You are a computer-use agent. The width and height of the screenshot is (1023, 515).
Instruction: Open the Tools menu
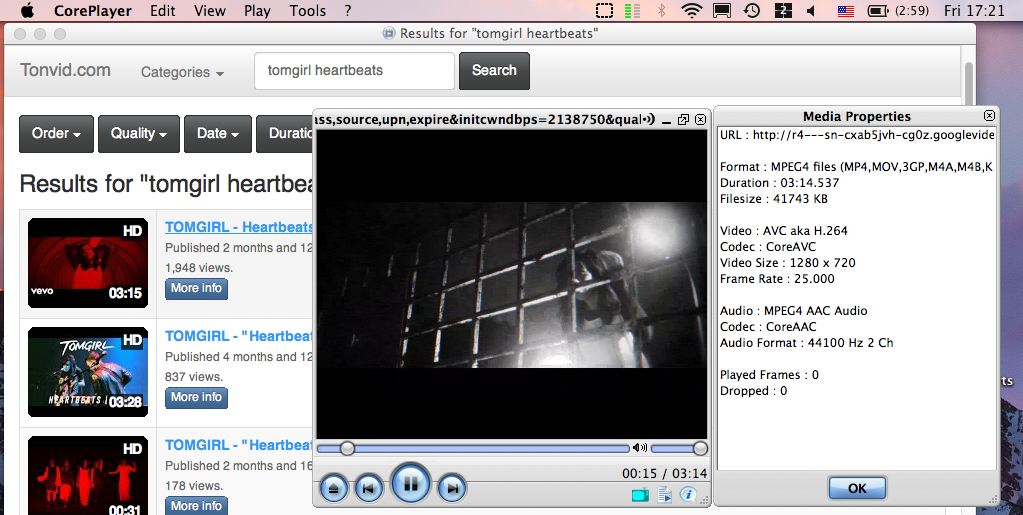tap(307, 10)
